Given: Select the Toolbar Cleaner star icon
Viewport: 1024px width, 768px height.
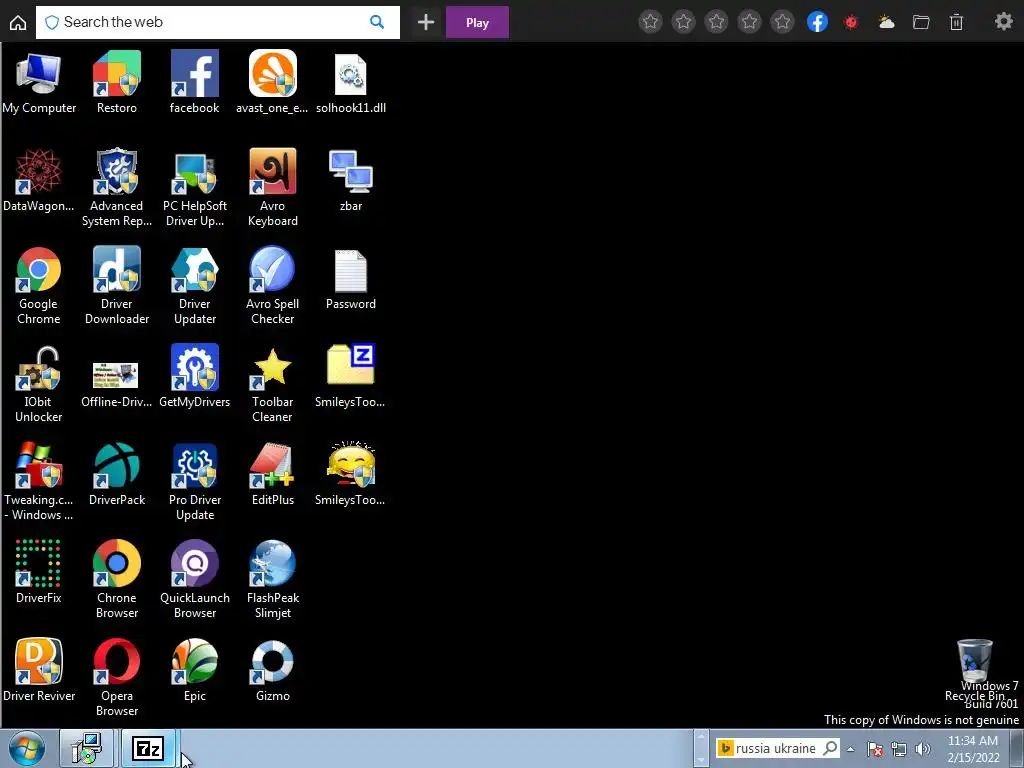Looking at the screenshot, I should pyautogui.click(x=272, y=368).
